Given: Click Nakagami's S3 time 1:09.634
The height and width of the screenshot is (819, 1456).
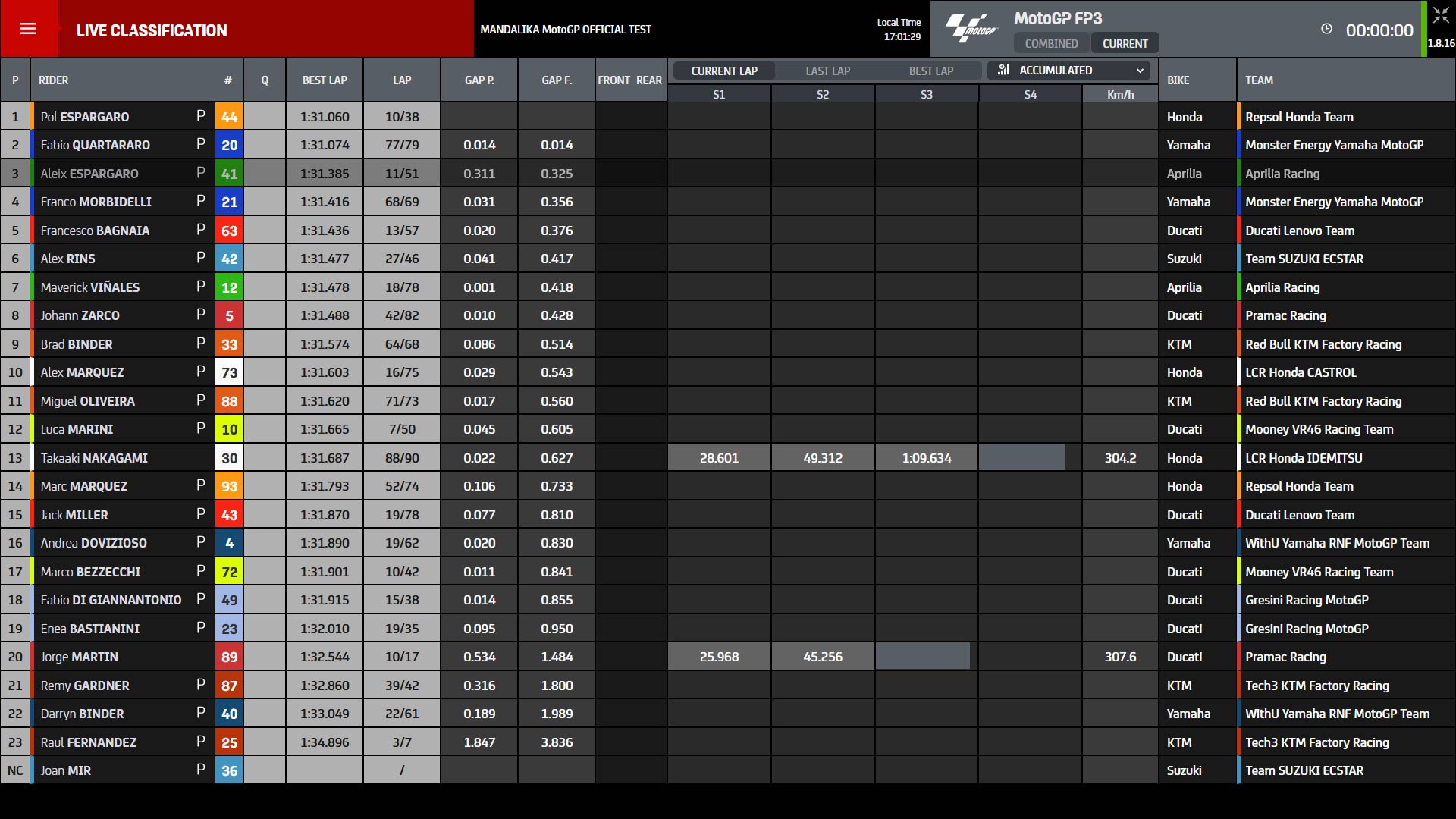Looking at the screenshot, I should [x=927, y=458].
